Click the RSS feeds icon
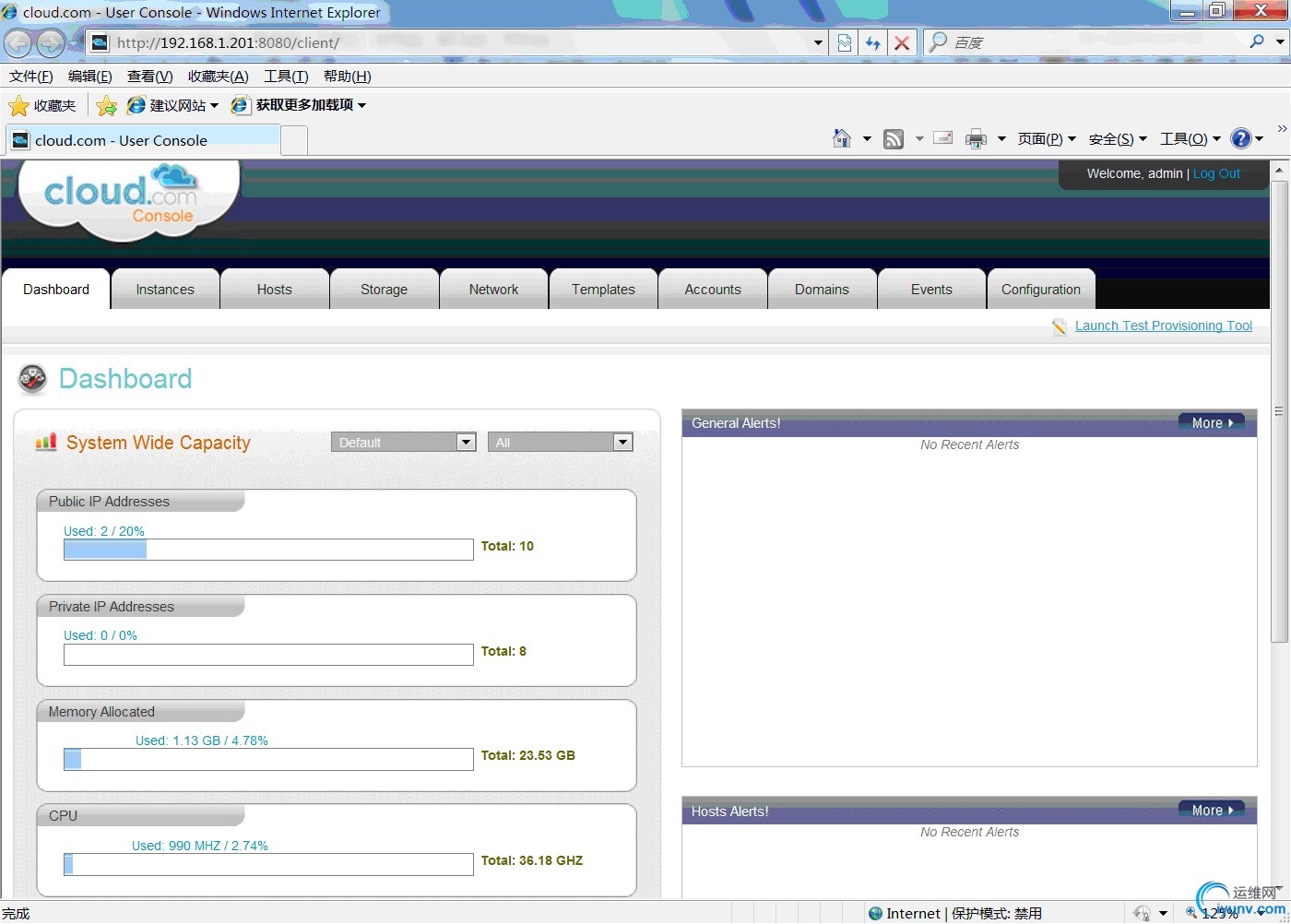 (894, 138)
